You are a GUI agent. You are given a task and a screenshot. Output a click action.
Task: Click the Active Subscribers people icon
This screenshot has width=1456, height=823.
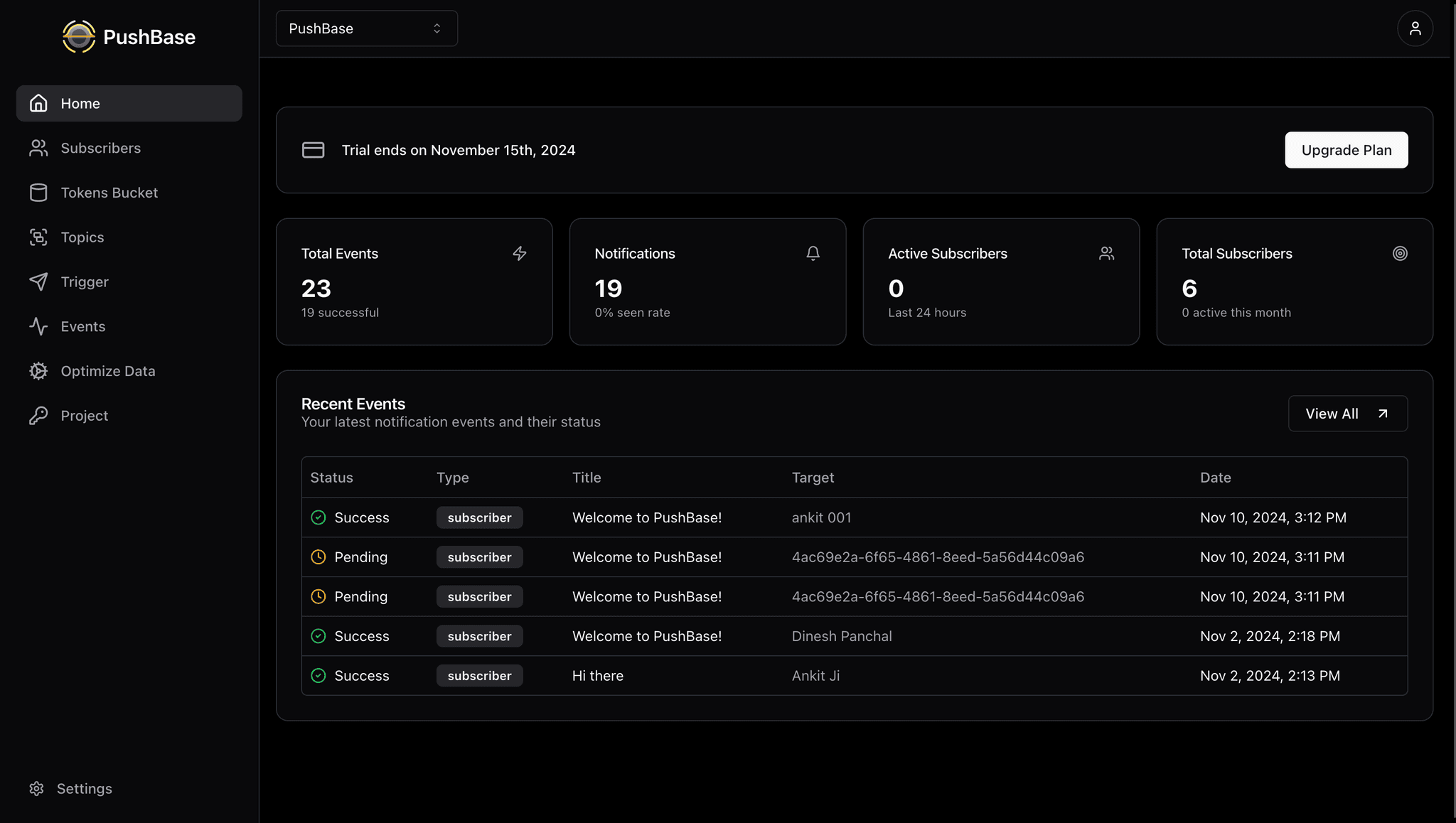pos(1106,253)
